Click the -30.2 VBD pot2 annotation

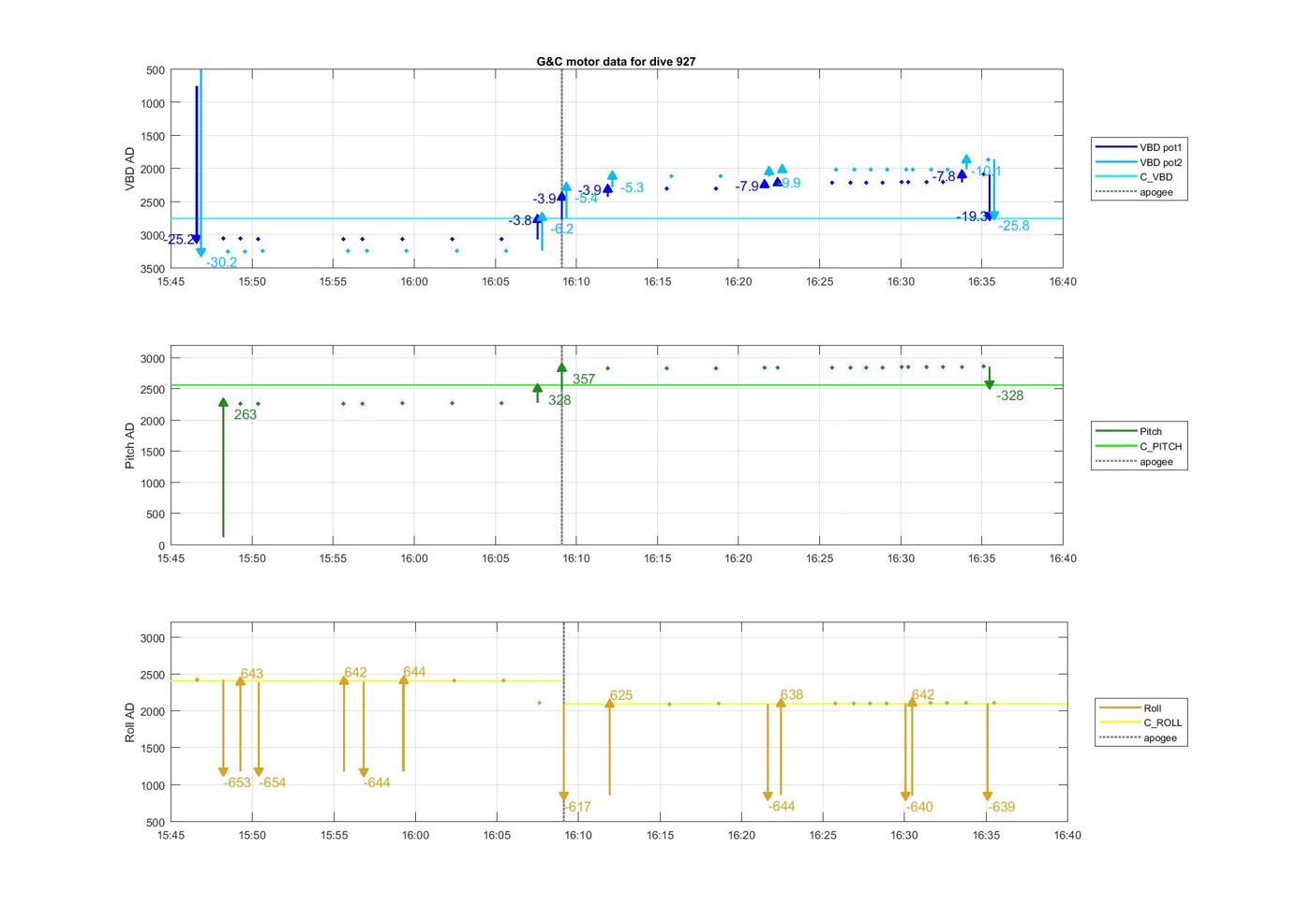point(221,262)
